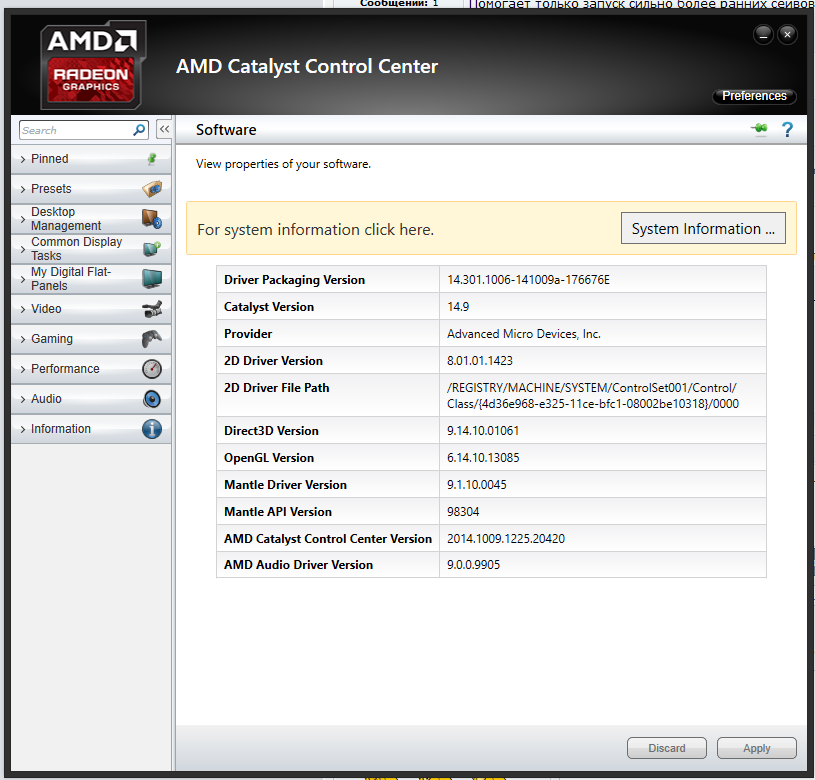Click the Audio speaker icon
The width and height of the screenshot is (815, 780).
point(152,399)
